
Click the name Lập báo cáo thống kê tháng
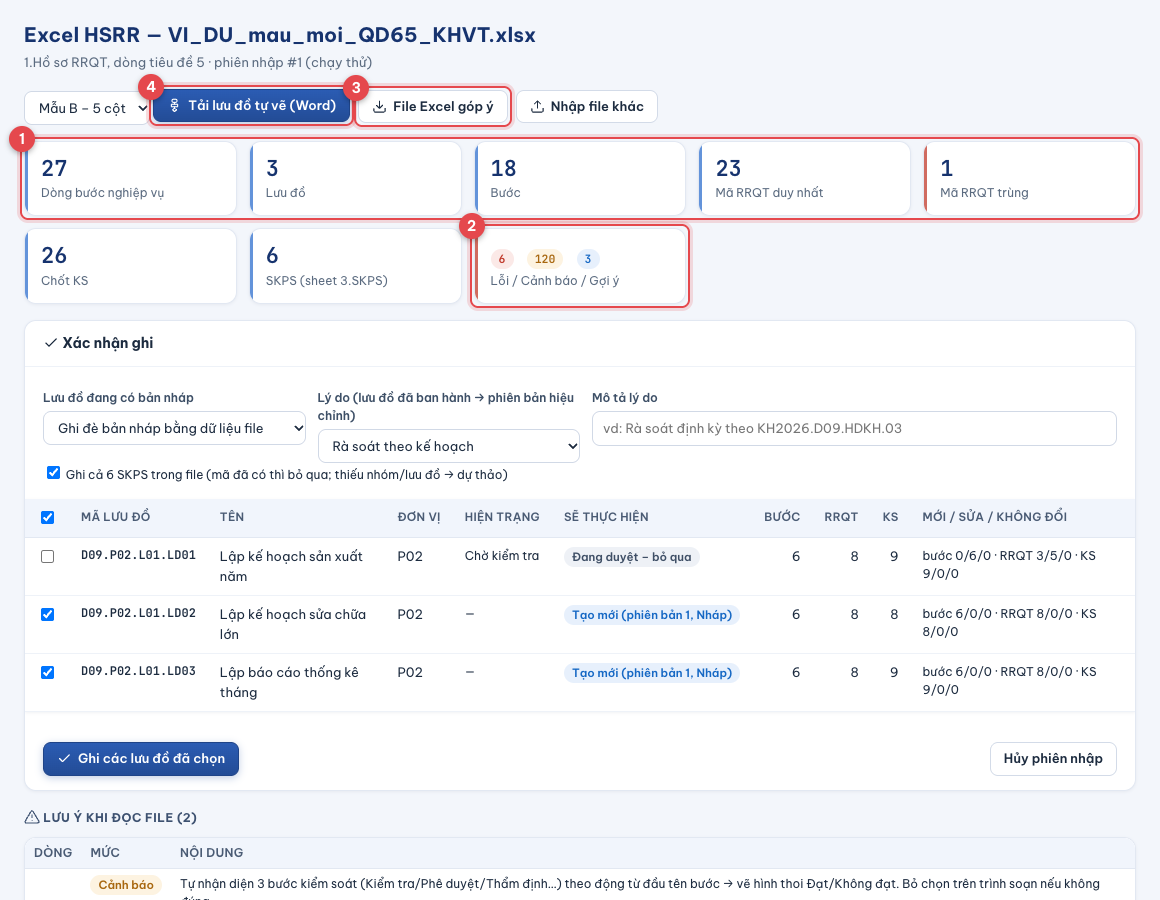289,682
